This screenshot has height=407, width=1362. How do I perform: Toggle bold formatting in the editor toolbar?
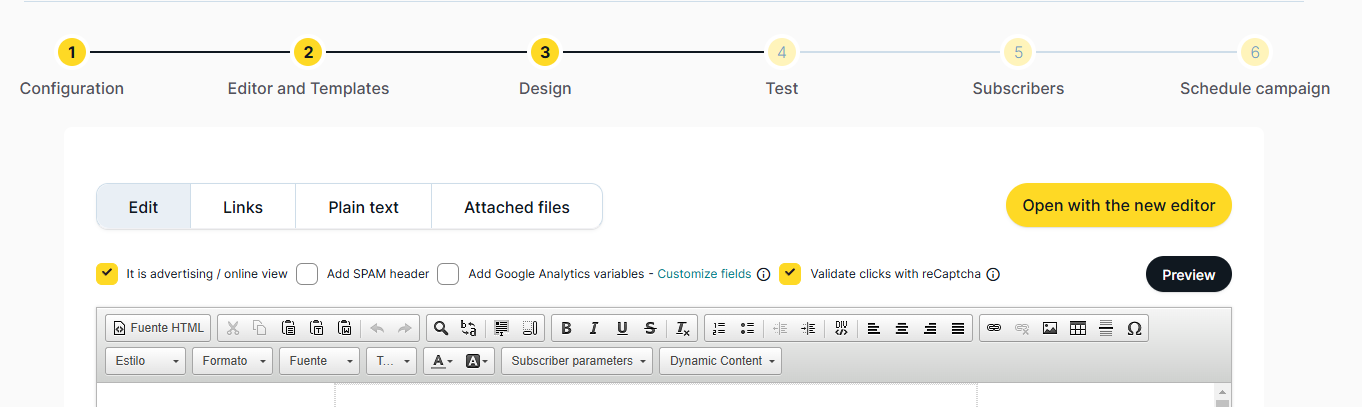[x=566, y=328]
